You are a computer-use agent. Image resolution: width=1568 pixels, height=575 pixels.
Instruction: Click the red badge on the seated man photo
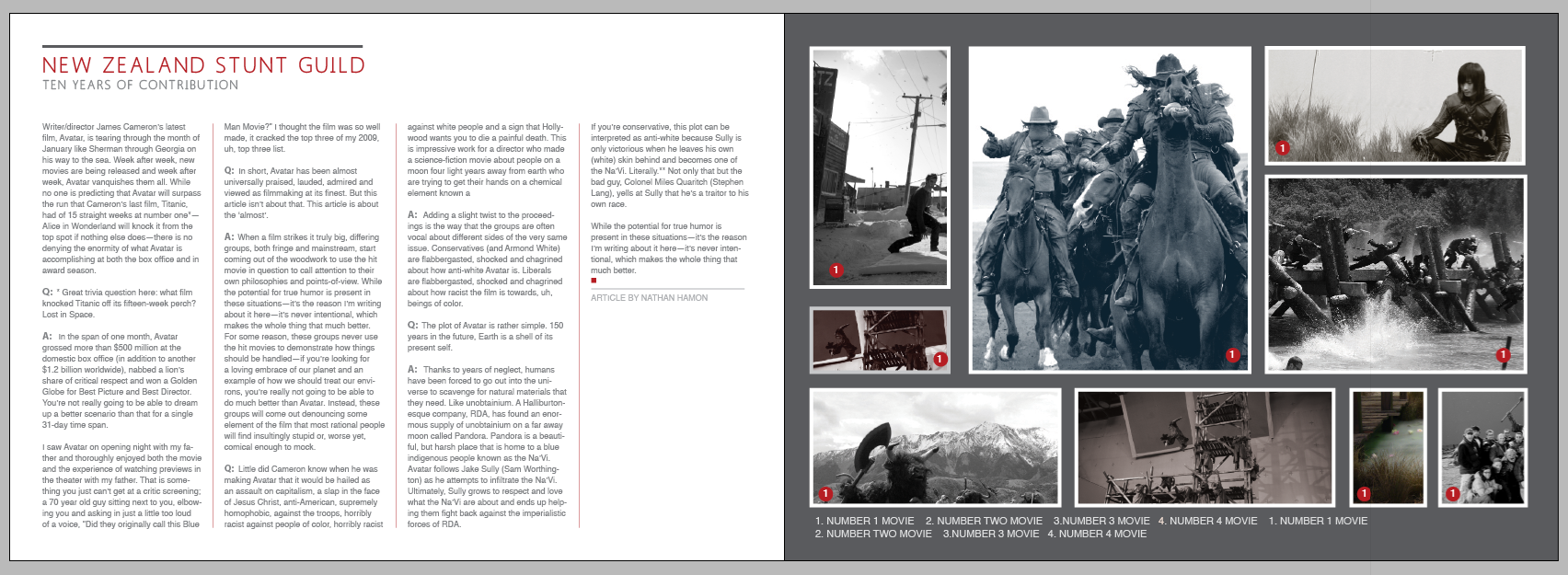coord(1283,147)
